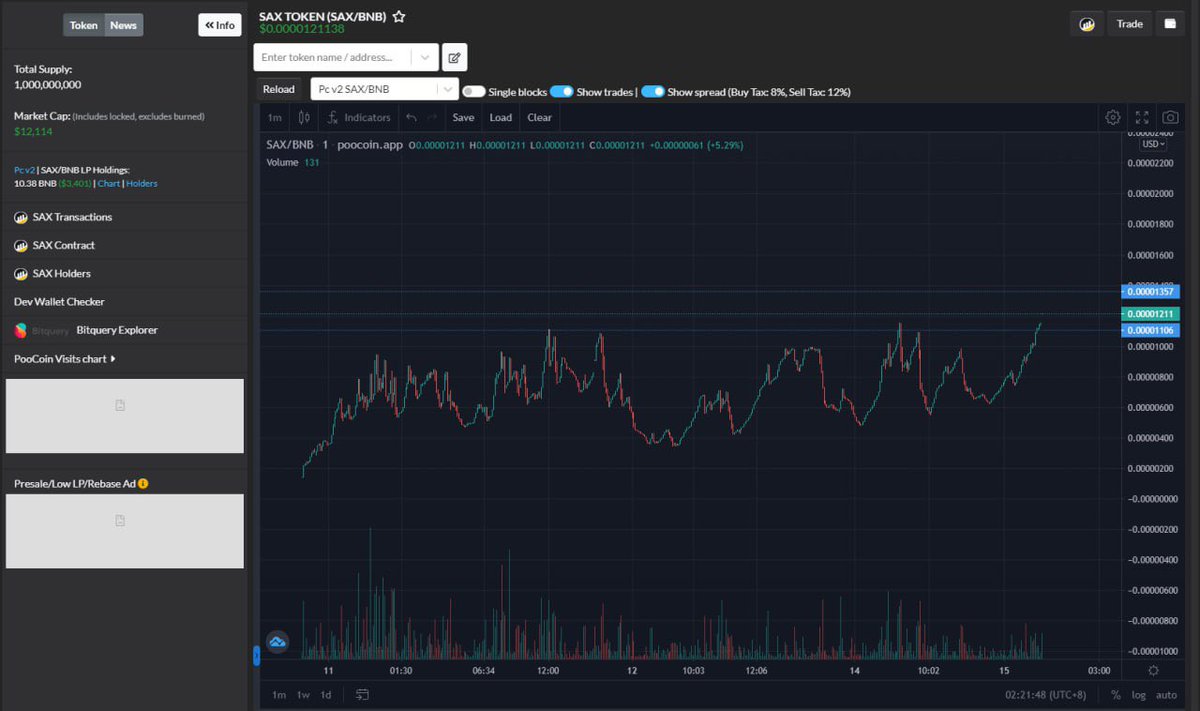
Task: Favorite SAX TOKEN with the star icon
Action: [399, 16]
